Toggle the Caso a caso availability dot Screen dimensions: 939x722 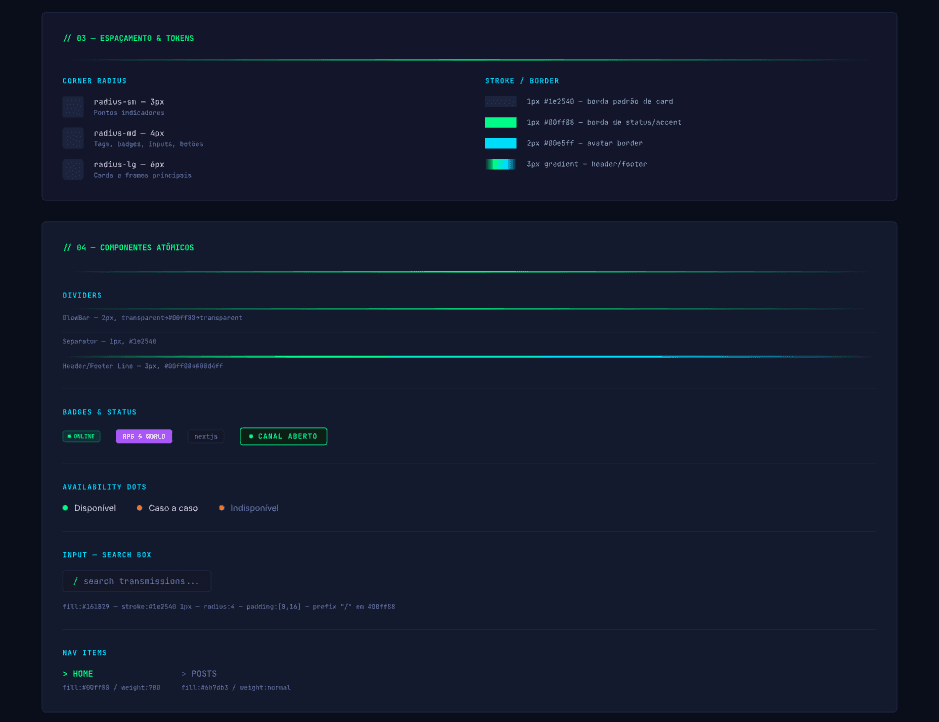click(x=140, y=507)
